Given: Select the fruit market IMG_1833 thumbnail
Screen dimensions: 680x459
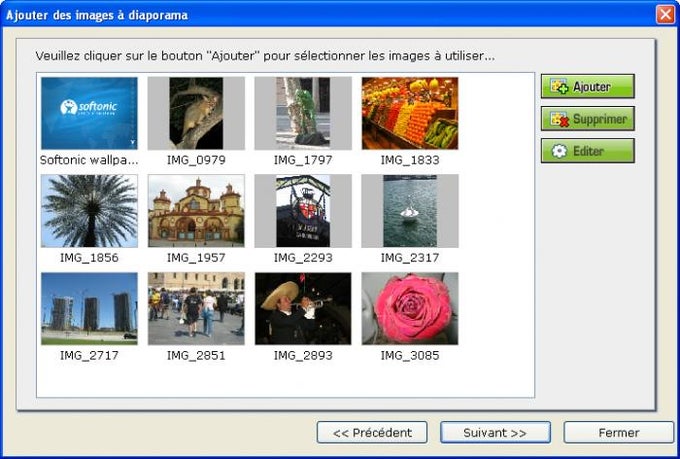Looking at the screenshot, I should [x=410, y=113].
